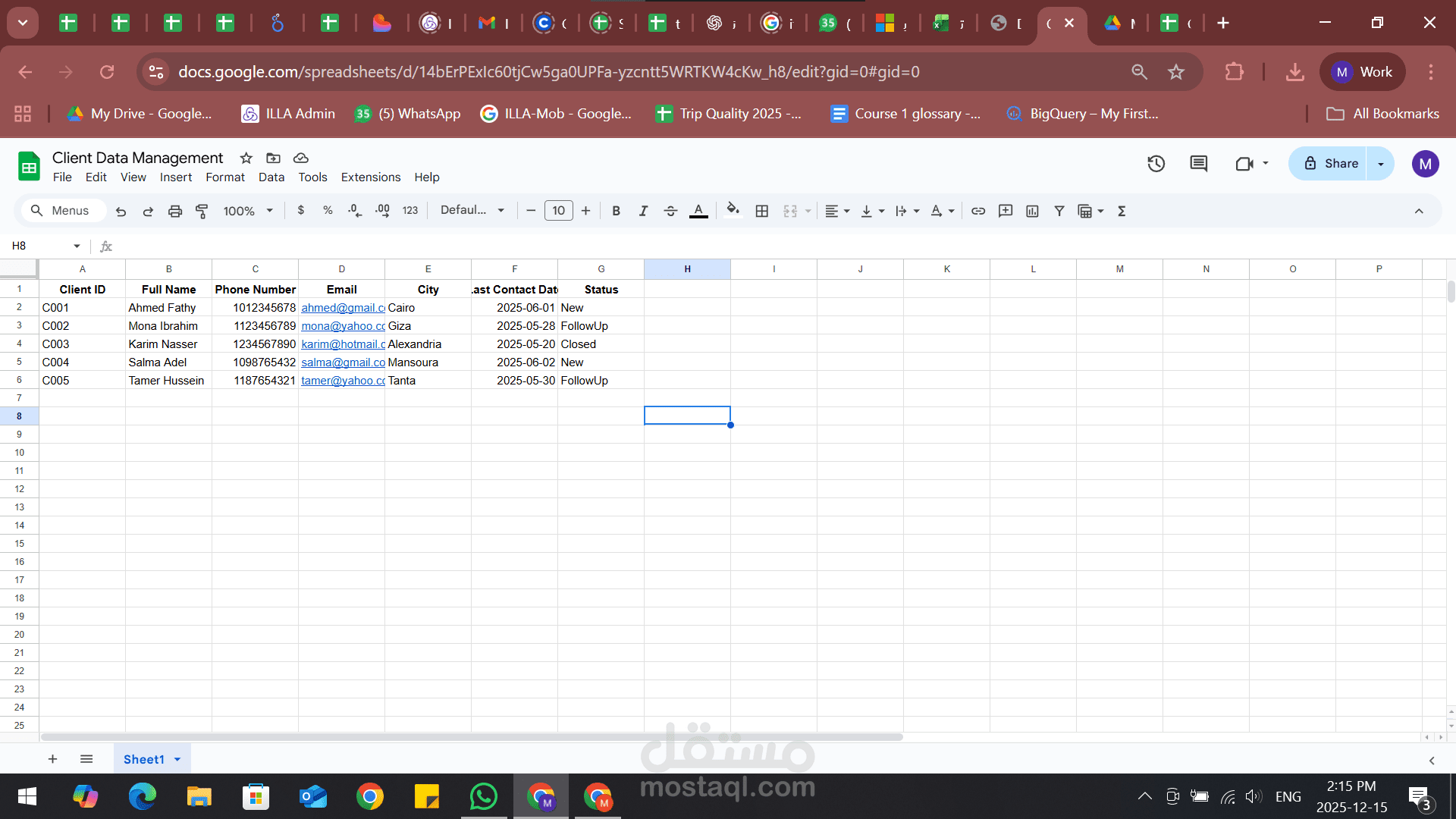1456x819 pixels.
Task: Open Sheet1 tab options arrow
Action: click(x=177, y=759)
